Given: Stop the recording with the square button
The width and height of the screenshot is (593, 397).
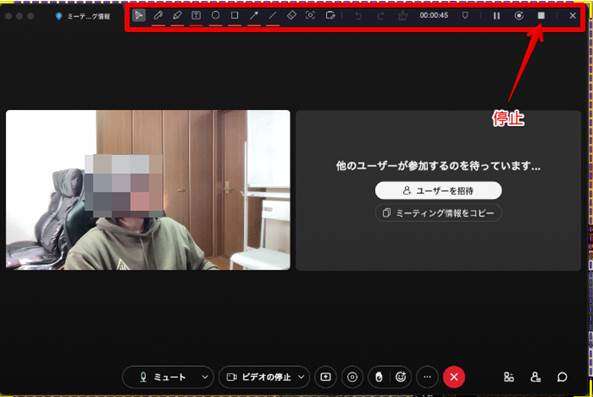Looking at the screenshot, I should point(541,16).
